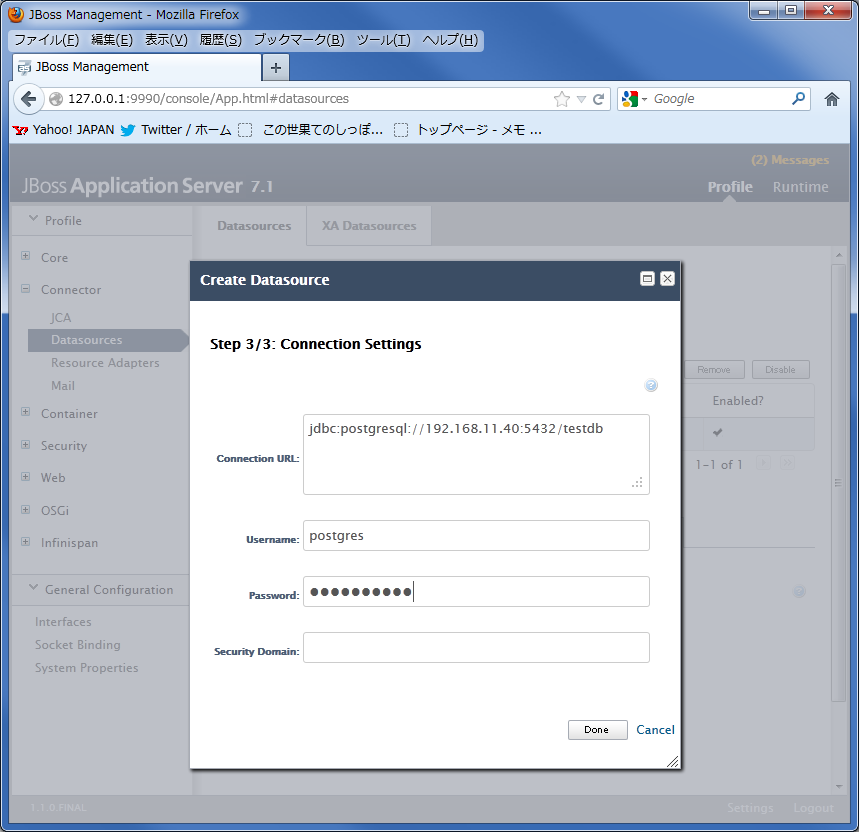Image resolution: width=859 pixels, height=832 pixels.
Task: Cancel the Create Datasource wizard
Action: 655,730
